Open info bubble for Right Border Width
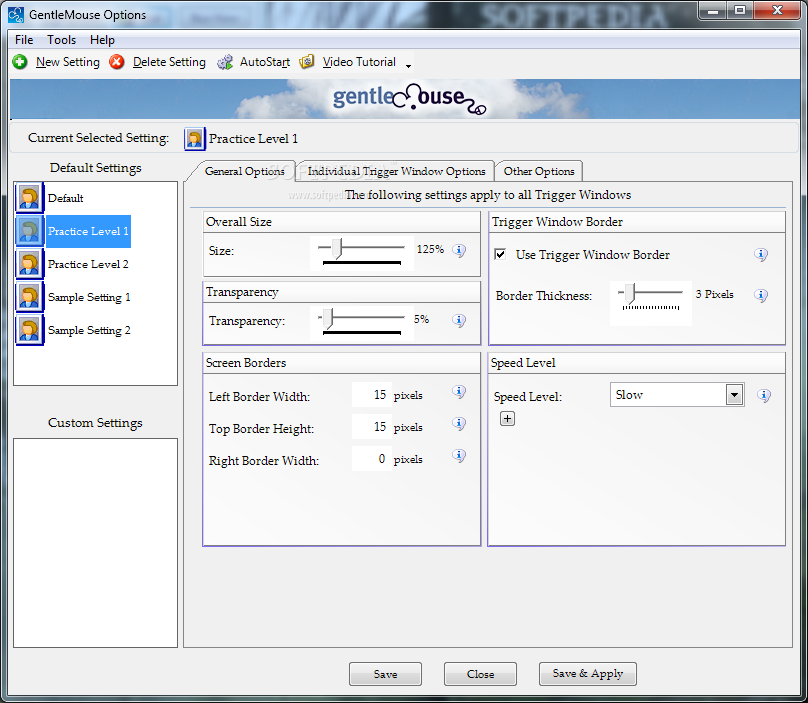Viewport: 808px width, 703px height. point(459,456)
